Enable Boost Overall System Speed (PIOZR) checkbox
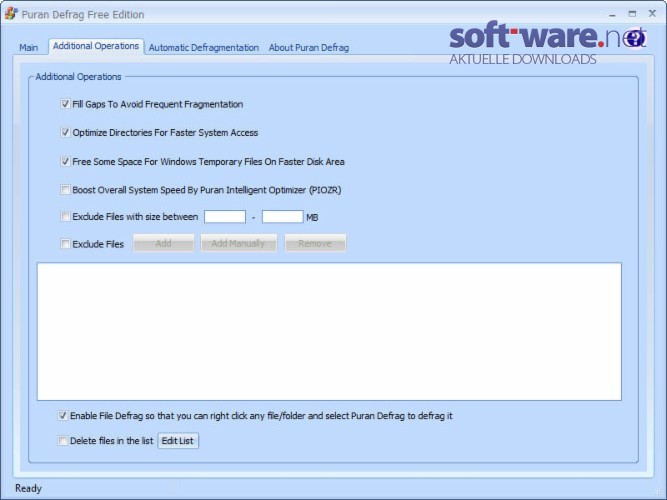This screenshot has width=667, height=500. click(65, 190)
